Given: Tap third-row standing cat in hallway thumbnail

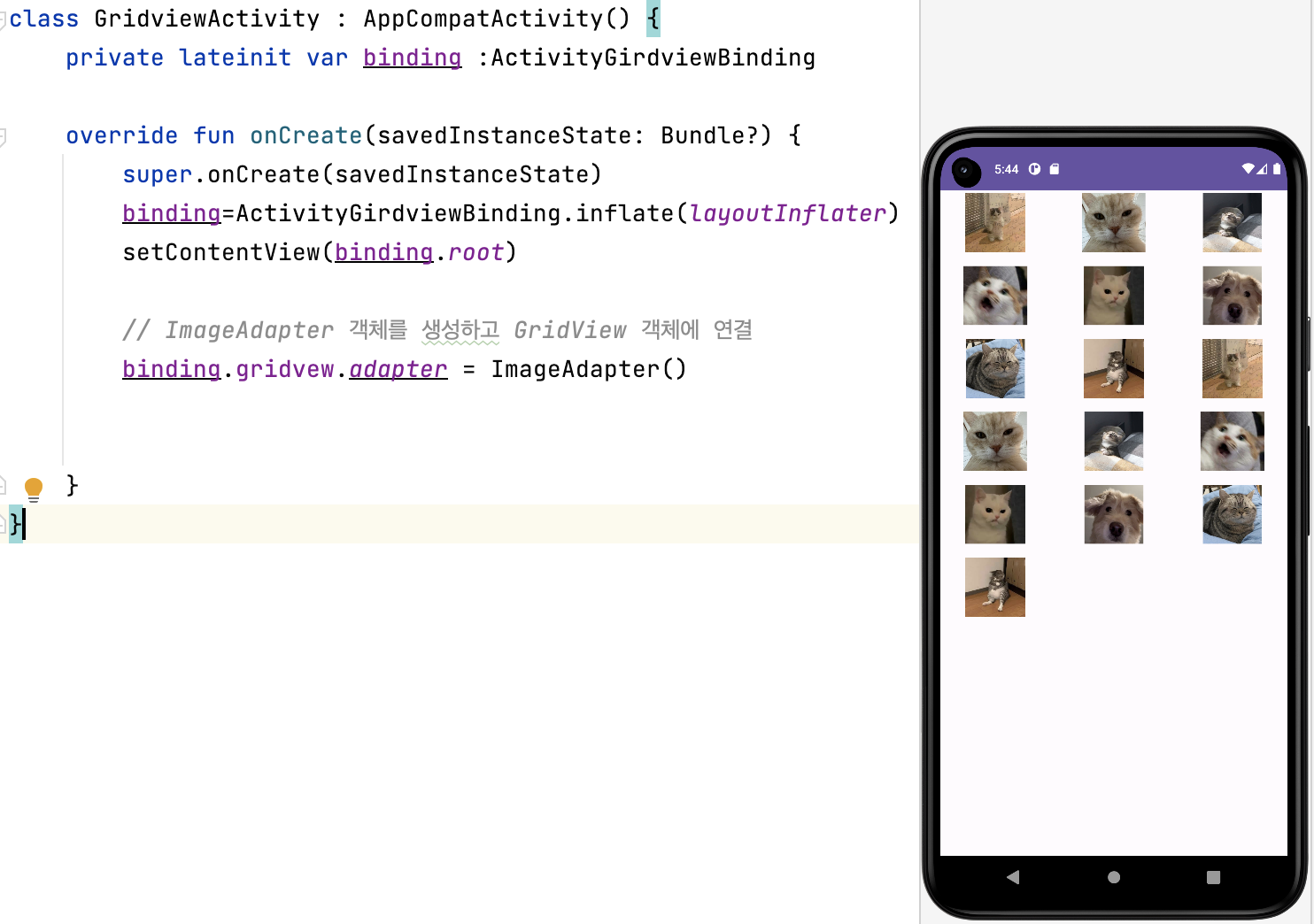Looking at the screenshot, I should pyautogui.click(x=1233, y=368).
